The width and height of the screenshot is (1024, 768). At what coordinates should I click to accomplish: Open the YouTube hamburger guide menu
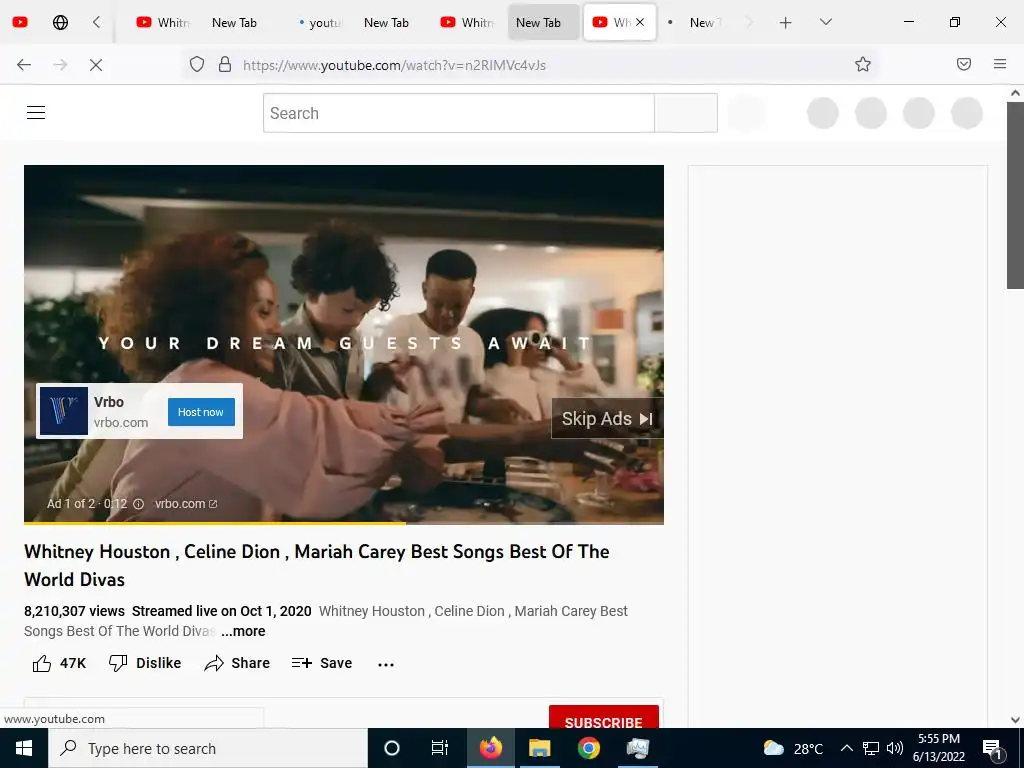click(x=36, y=112)
